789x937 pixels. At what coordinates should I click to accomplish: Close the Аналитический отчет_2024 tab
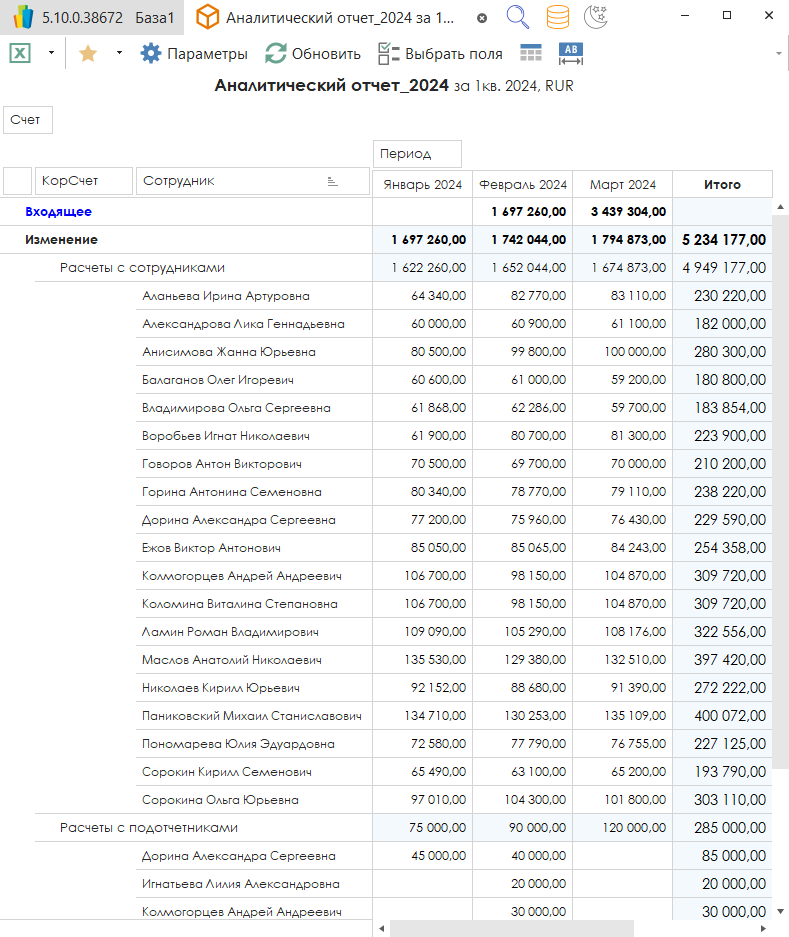coord(482,18)
